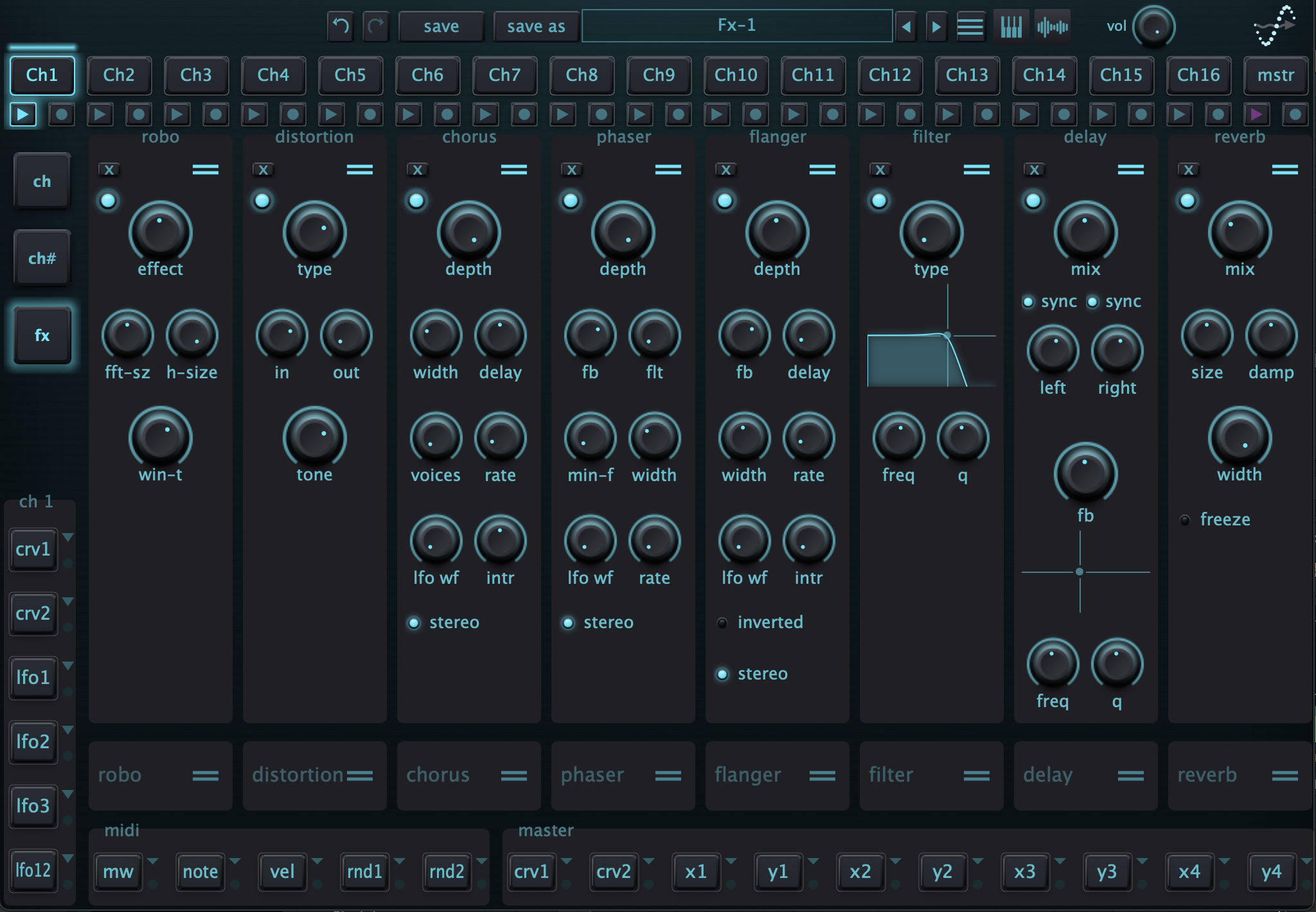1316x912 pixels.
Task: Toggle the left delay sync option
Action: click(x=1028, y=302)
